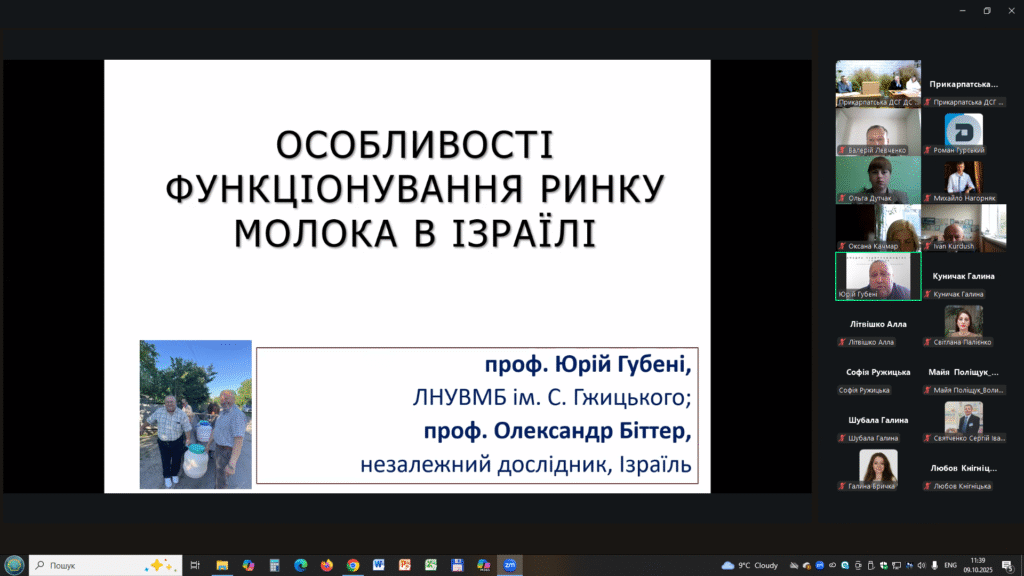Open the Cloudy weather widget

750,565
